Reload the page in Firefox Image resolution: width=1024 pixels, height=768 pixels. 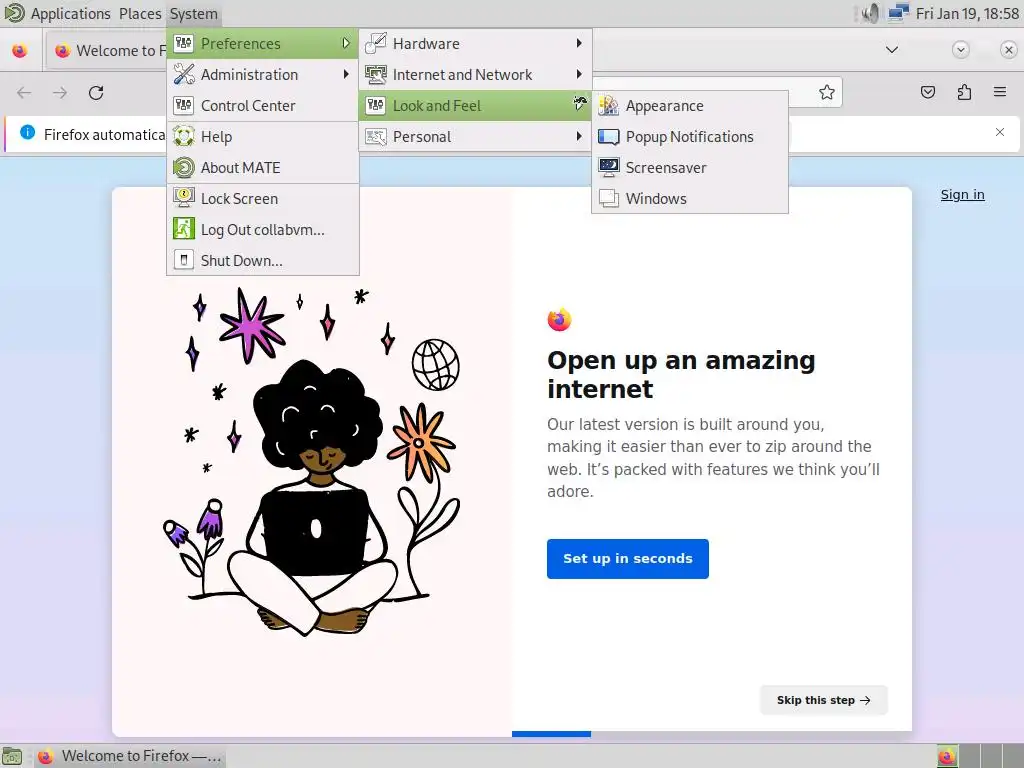pyautogui.click(x=96, y=93)
